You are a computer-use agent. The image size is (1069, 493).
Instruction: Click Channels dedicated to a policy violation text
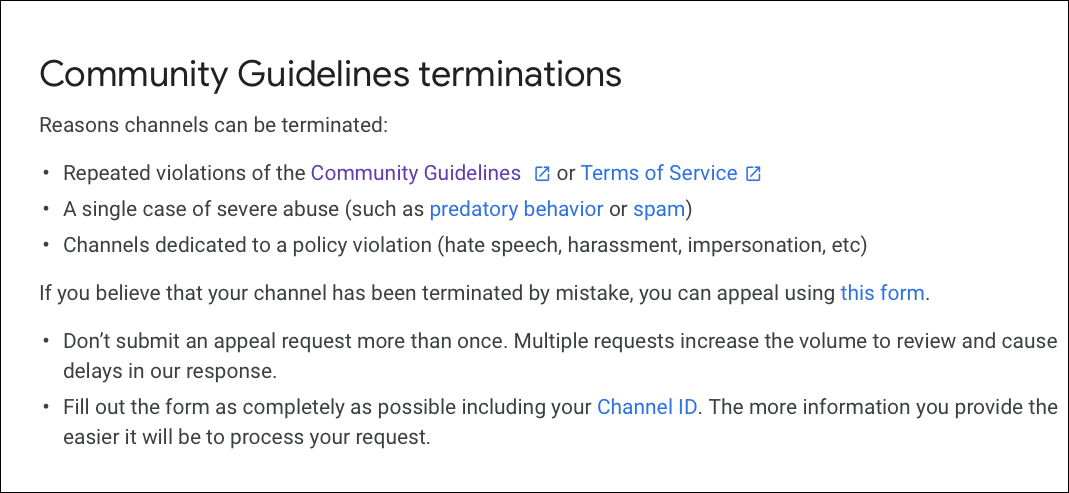click(248, 245)
